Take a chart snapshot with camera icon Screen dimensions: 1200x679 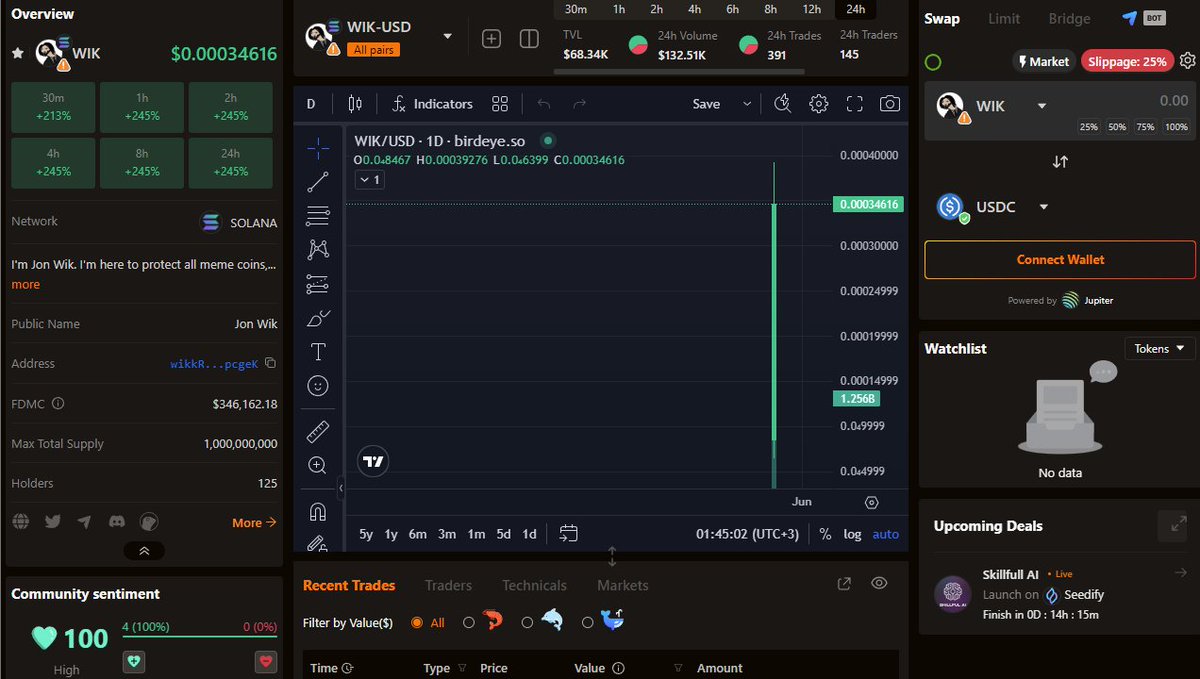pyautogui.click(x=889, y=104)
